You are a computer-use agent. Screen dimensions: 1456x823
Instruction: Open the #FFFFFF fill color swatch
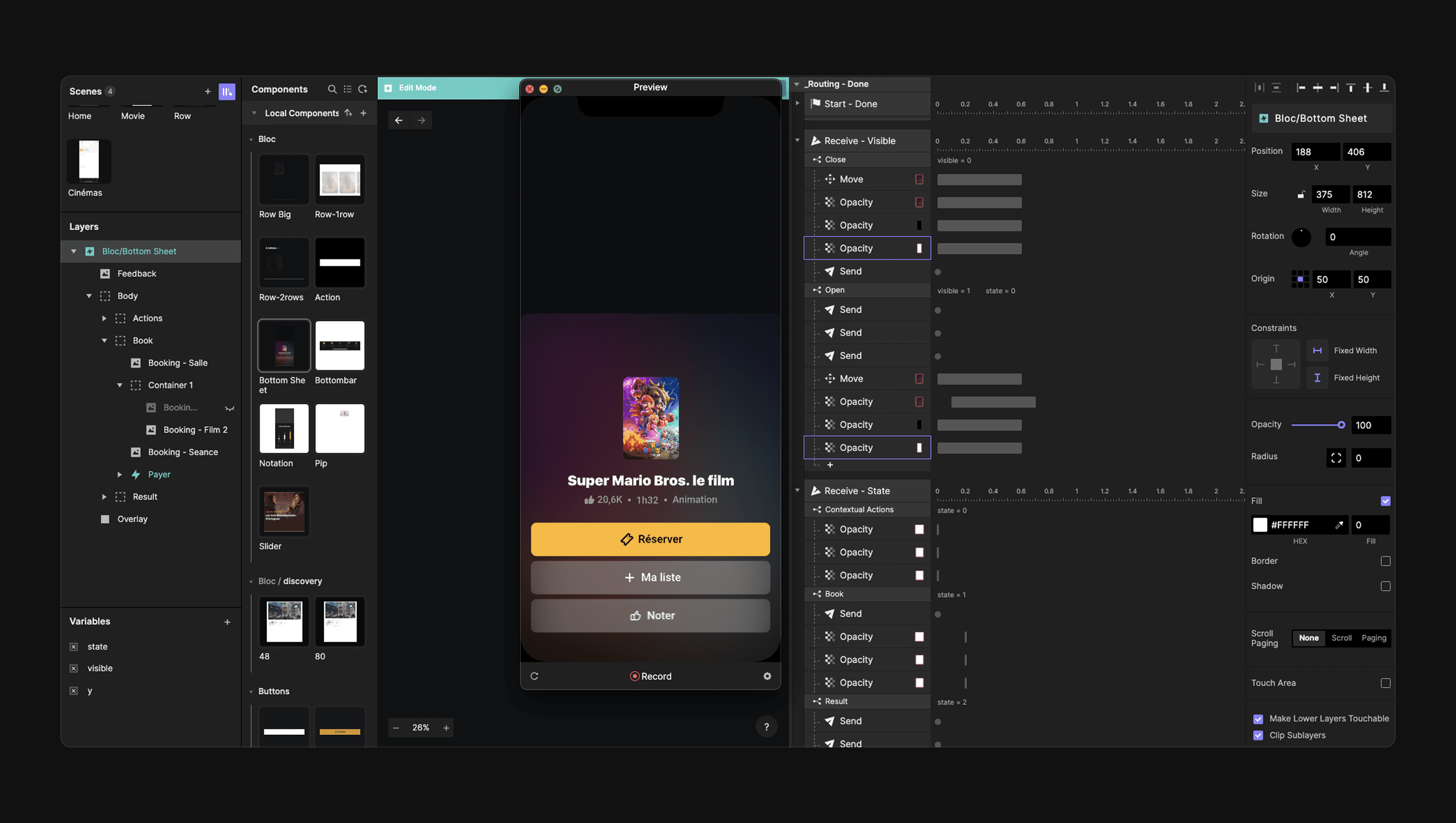tap(1260, 525)
